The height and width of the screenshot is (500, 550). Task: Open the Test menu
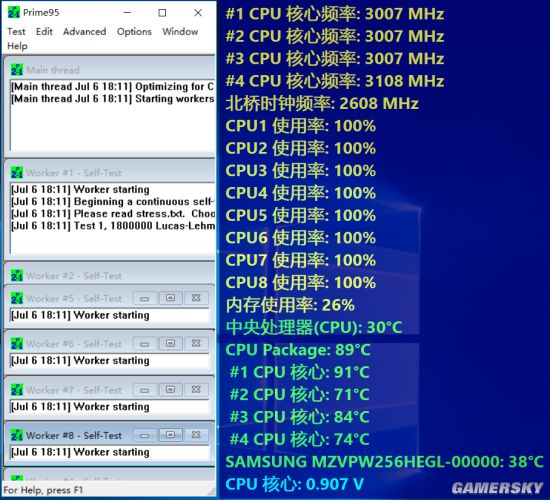click(16, 32)
